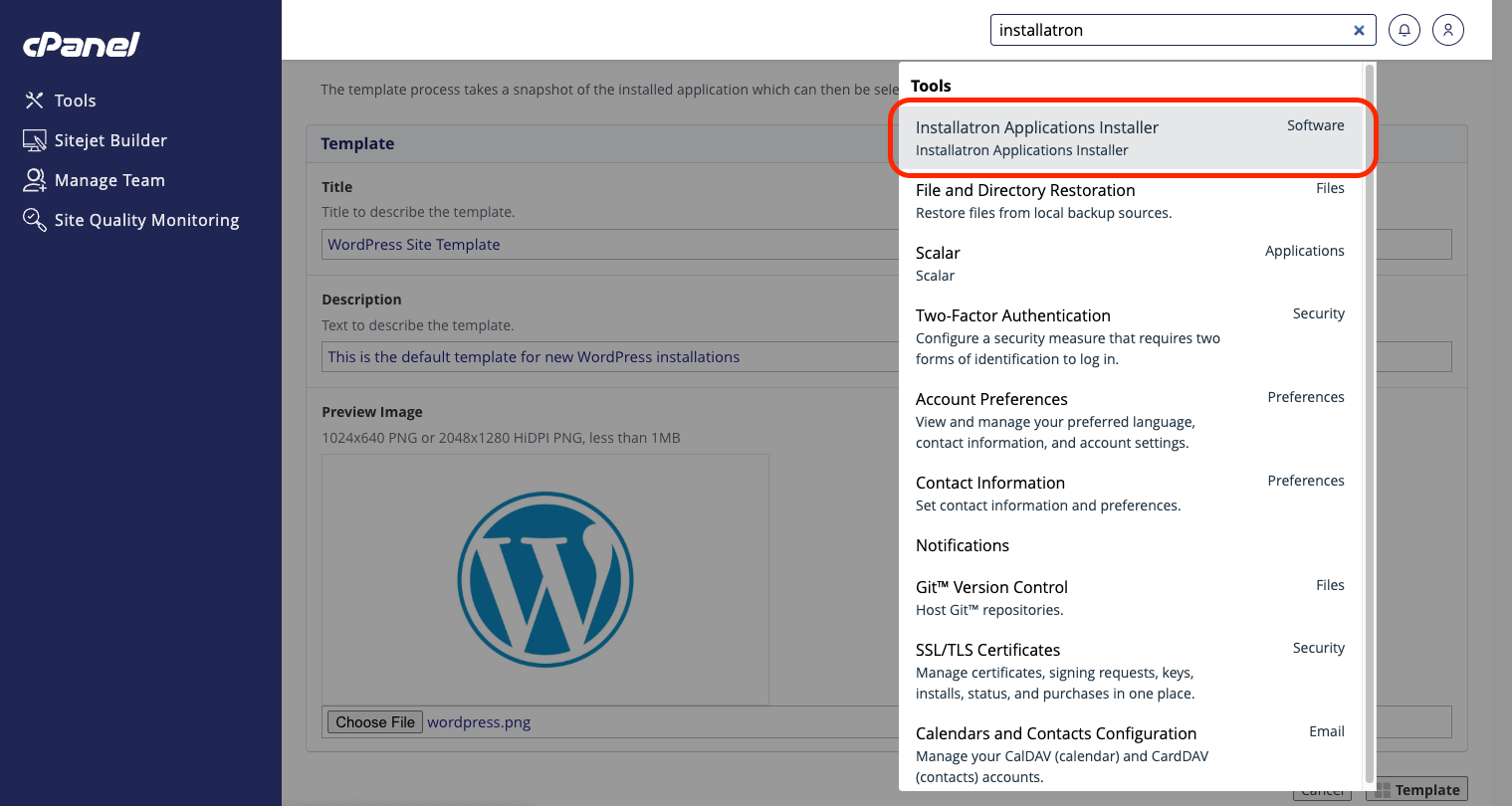Image resolution: width=1512 pixels, height=806 pixels.
Task: Click the Template section heading
Action: coord(357,143)
